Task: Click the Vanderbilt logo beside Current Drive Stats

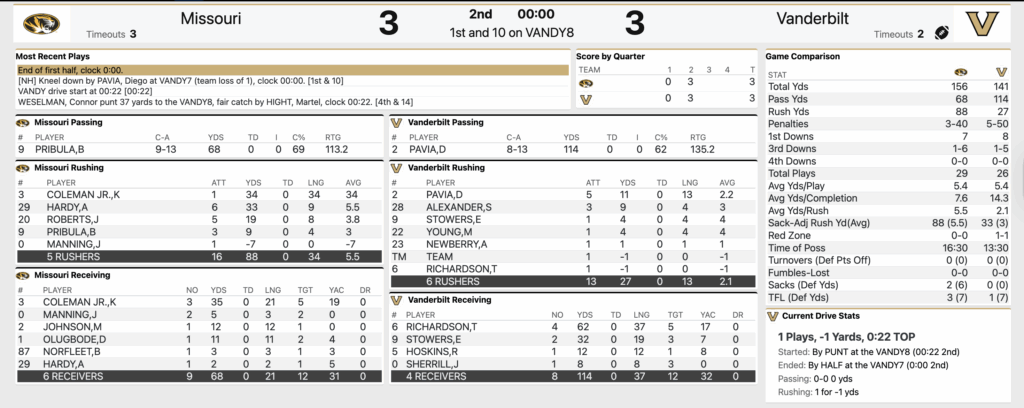Action: coord(772,317)
